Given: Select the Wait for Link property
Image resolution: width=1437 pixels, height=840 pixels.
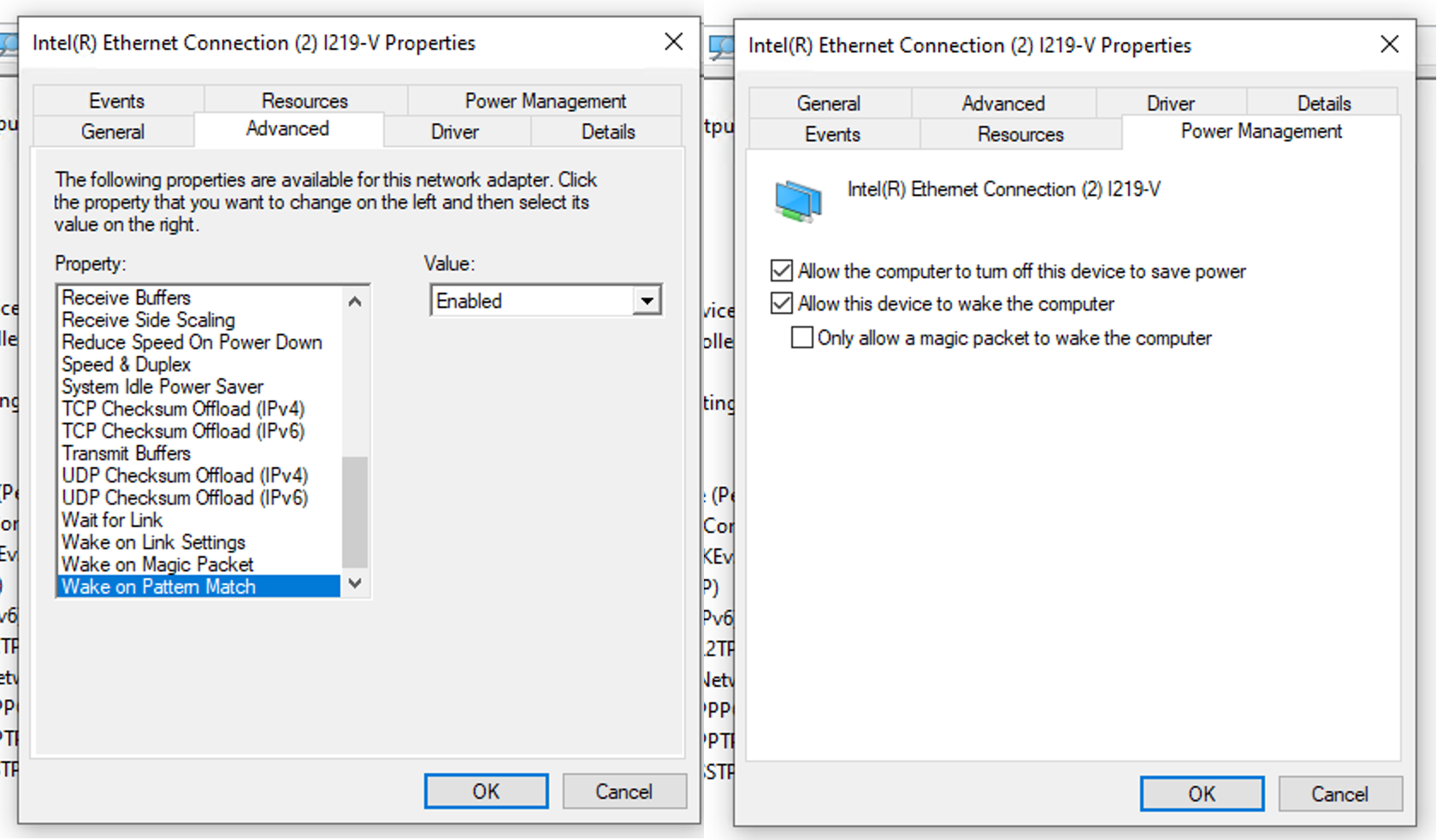Looking at the screenshot, I should pos(111,520).
